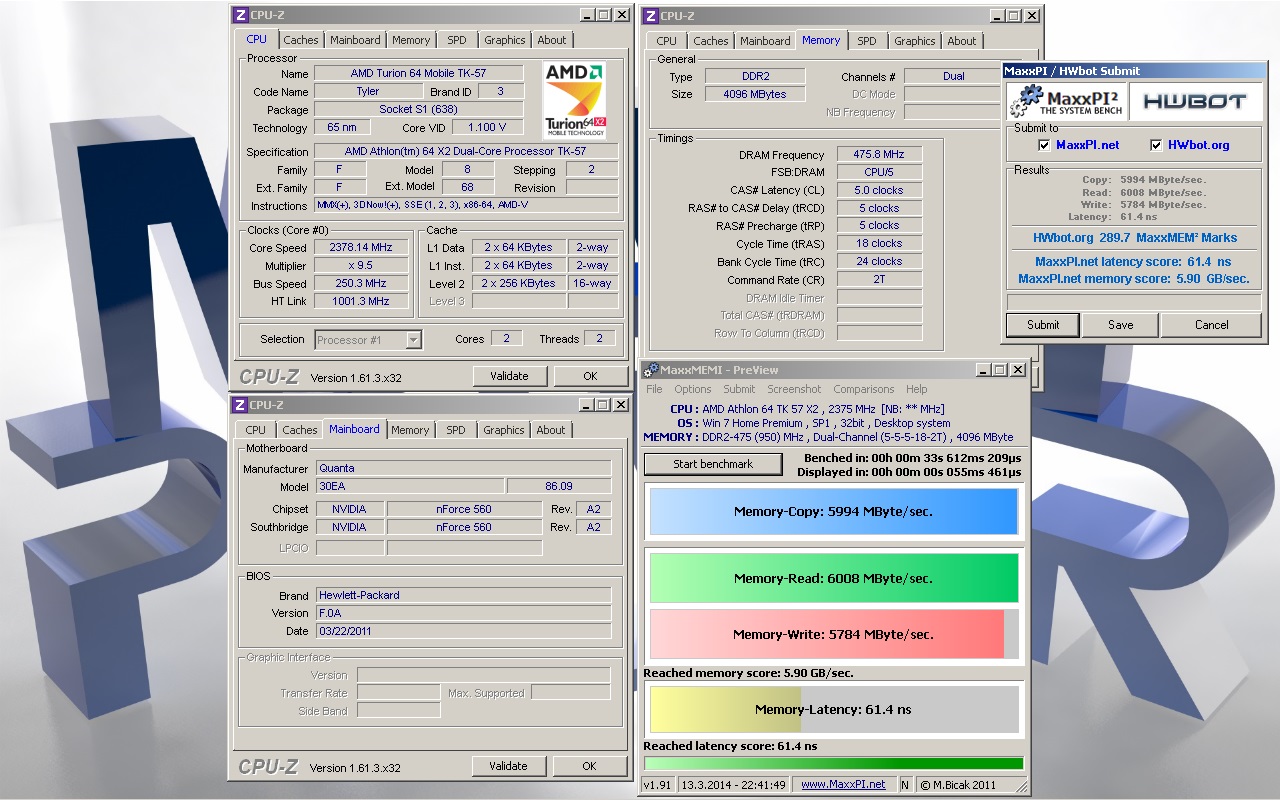The height and width of the screenshot is (800, 1280).
Task: Click the Specification processor name field
Action: point(466,152)
